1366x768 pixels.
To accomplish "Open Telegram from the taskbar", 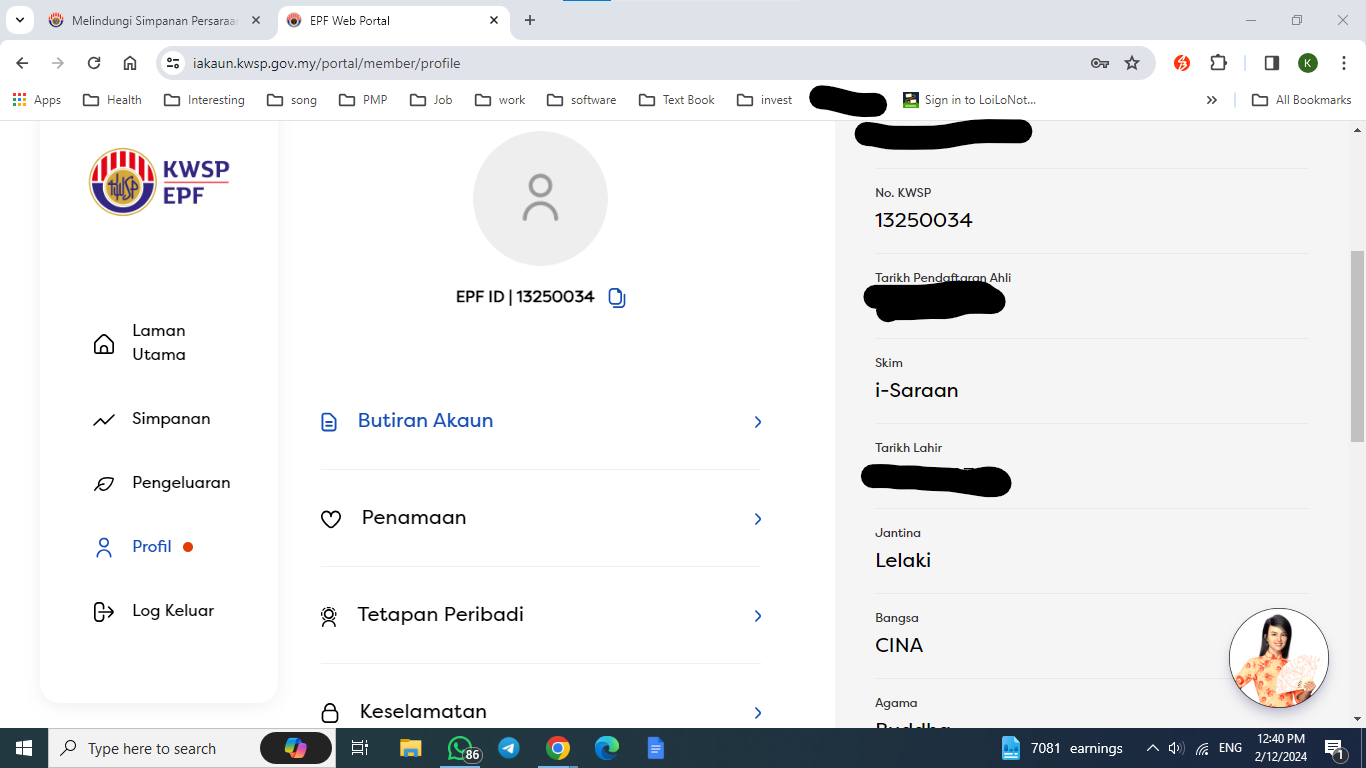I will 509,748.
